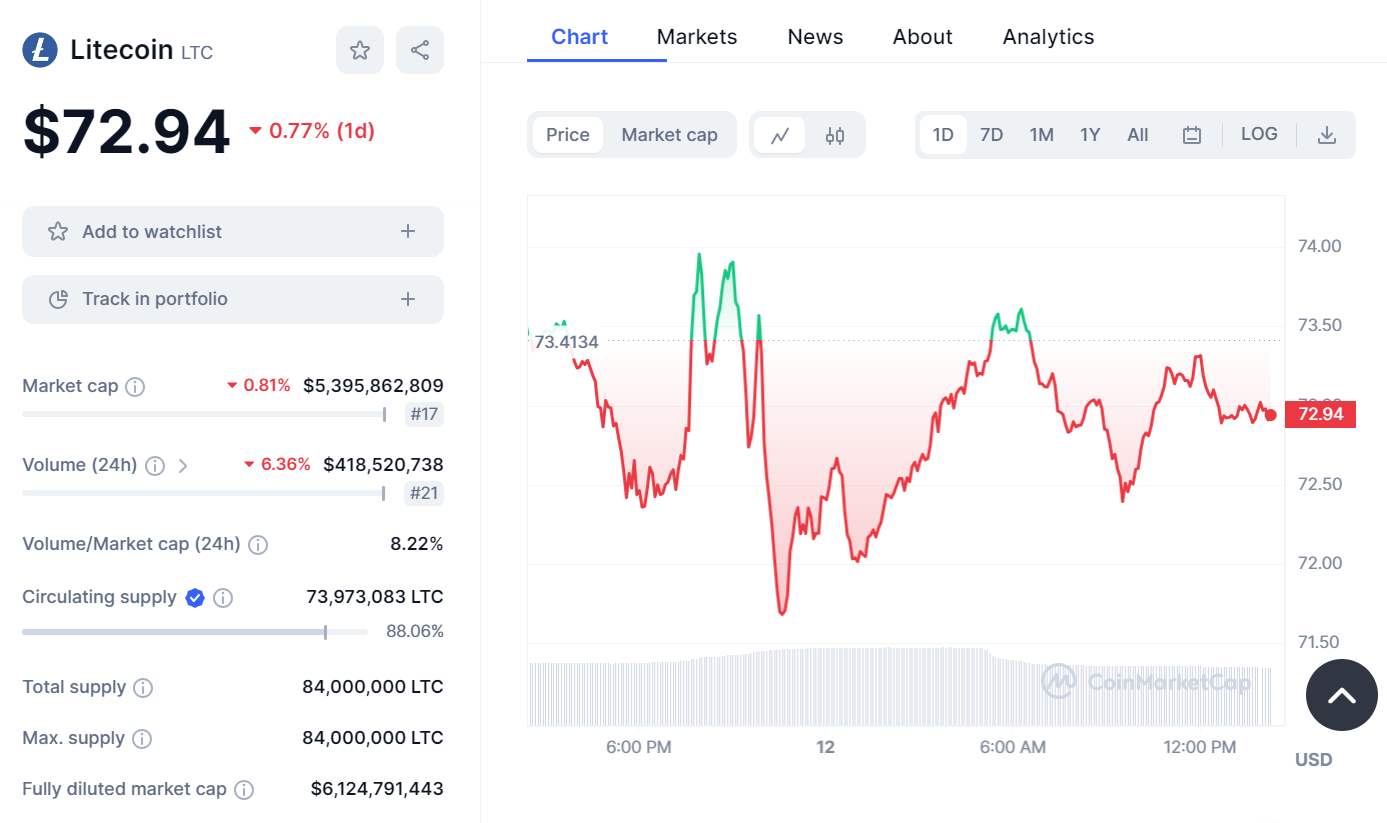Click the 6.36% volume change
The width and height of the screenshot is (1387, 823).
point(278,465)
